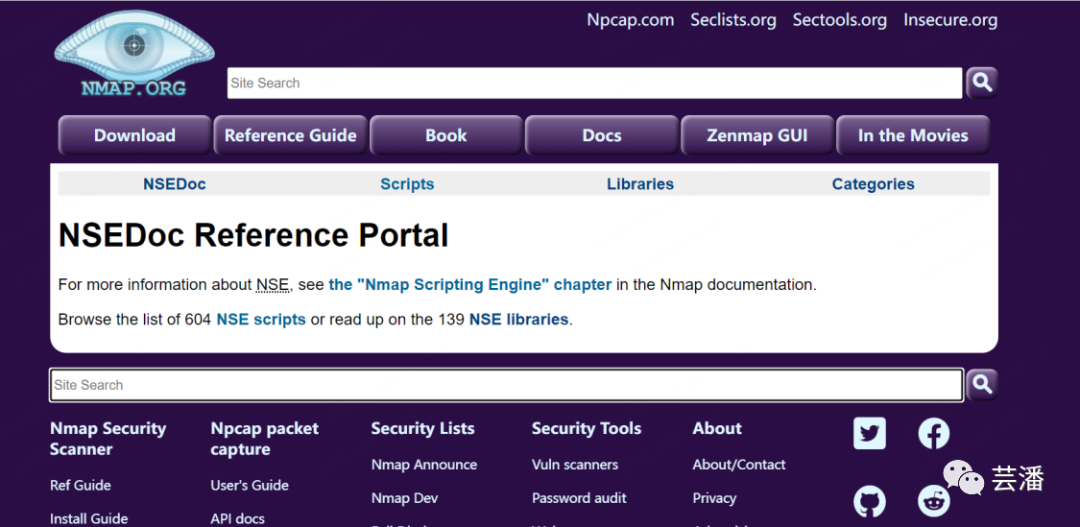Click the Nmap Security Scanner footer heading
1080x527 pixels.
click(108, 439)
